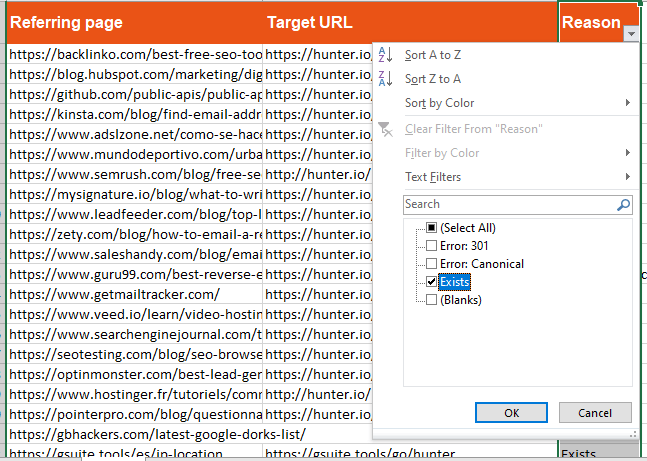Select Target URL cell beside hostinger.fr row
647x461 pixels.
[318, 395]
